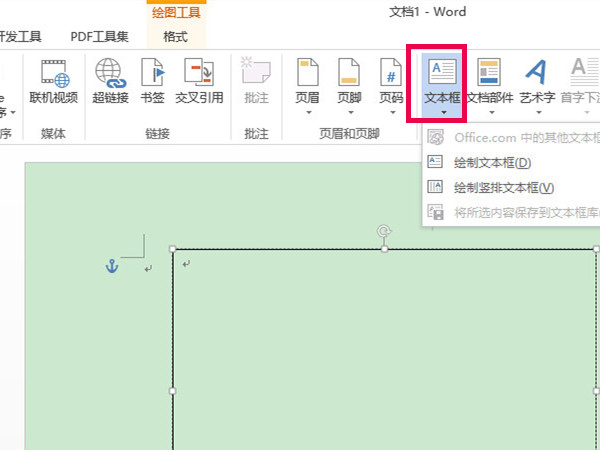Click the 联机视频 (Online Video) icon
Image resolution: width=600 pixels, height=450 pixels.
click(x=53, y=79)
